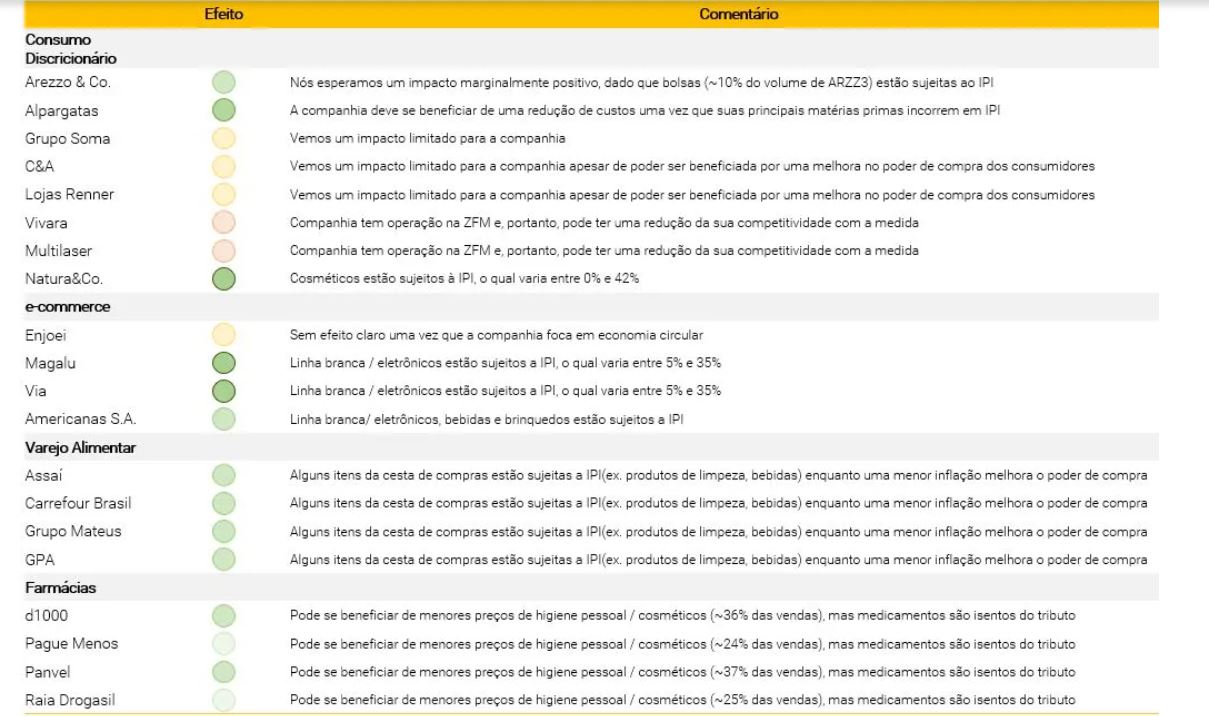Click the Multilaser effect color dot

click(224, 250)
